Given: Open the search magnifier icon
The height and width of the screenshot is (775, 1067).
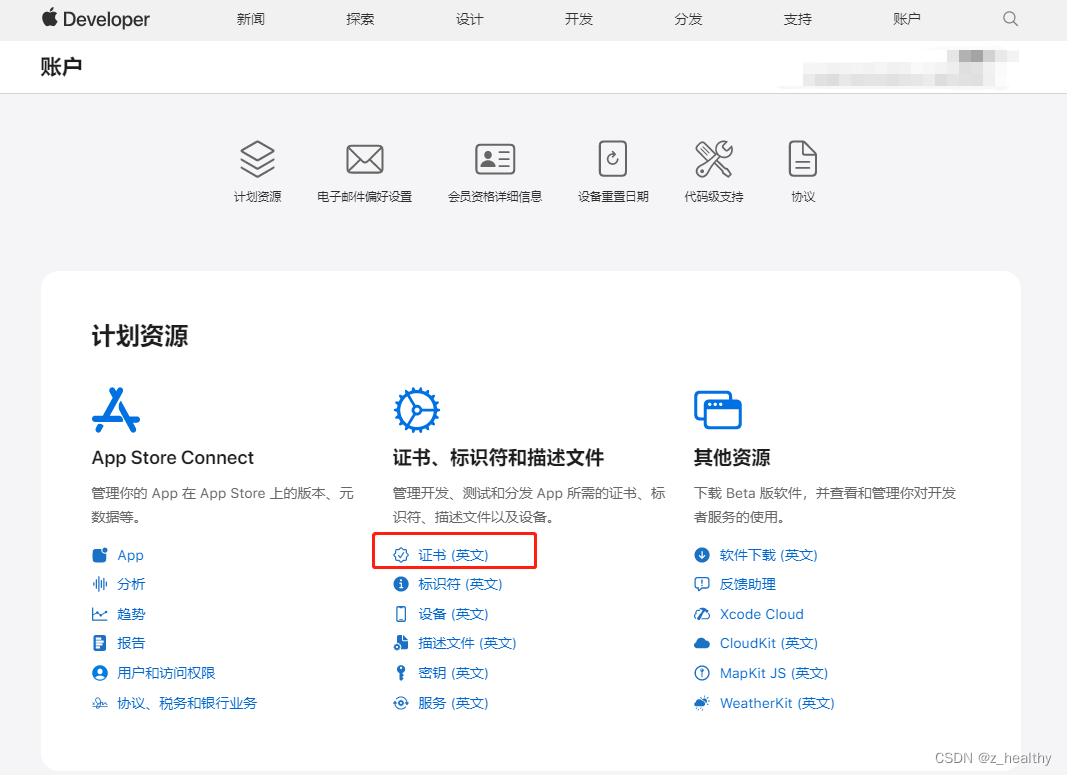Looking at the screenshot, I should pyautogui.click(x=1011, y=19).
